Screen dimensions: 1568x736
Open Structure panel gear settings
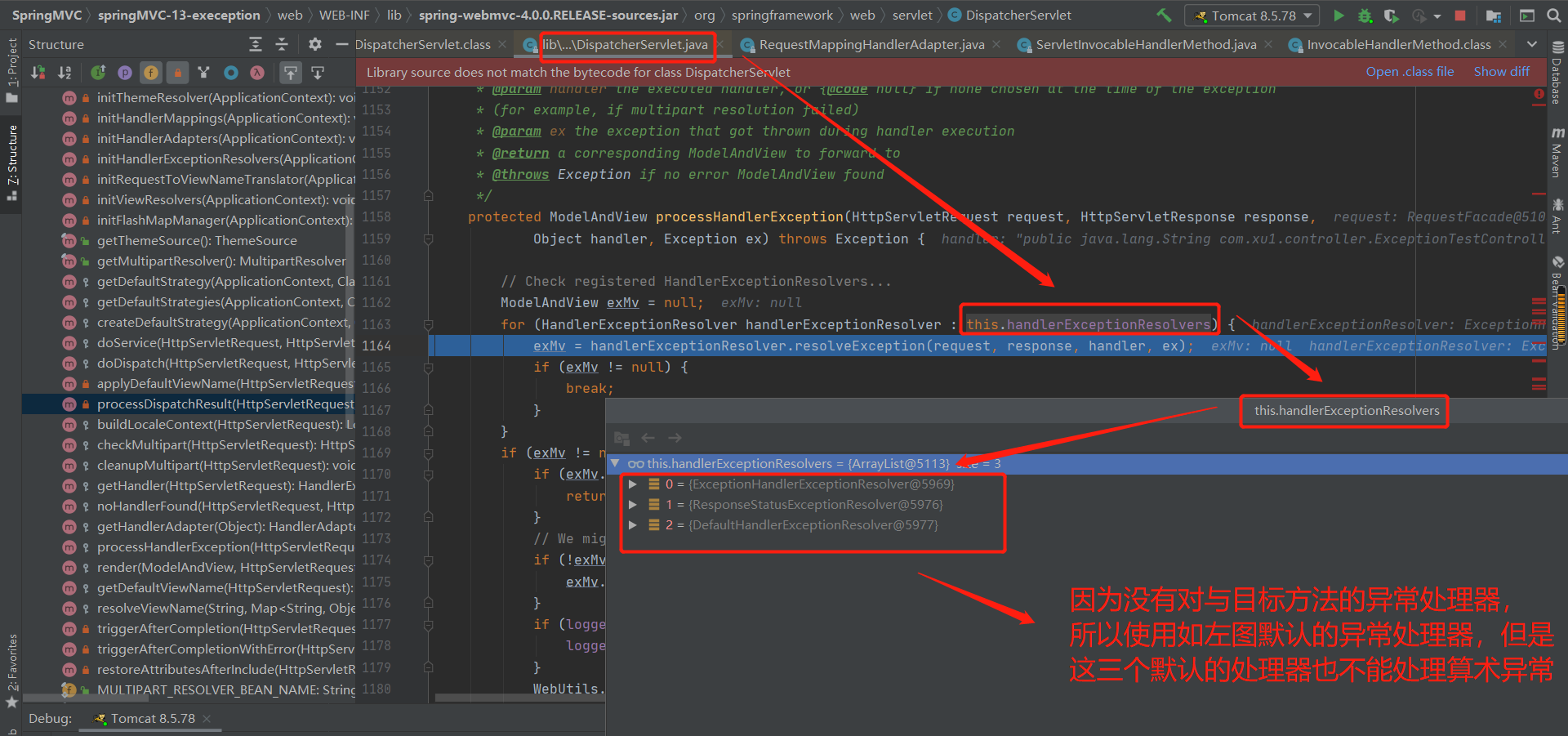[x=315, y=44]
